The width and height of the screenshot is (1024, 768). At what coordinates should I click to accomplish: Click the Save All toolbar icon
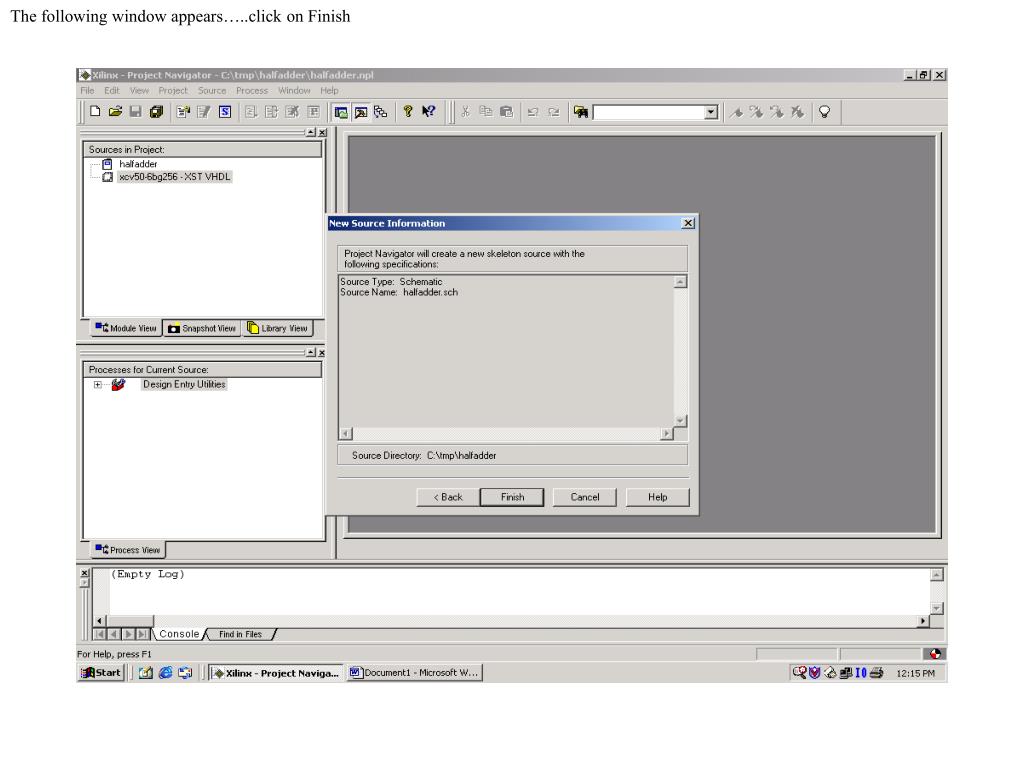tap(156, 112)
